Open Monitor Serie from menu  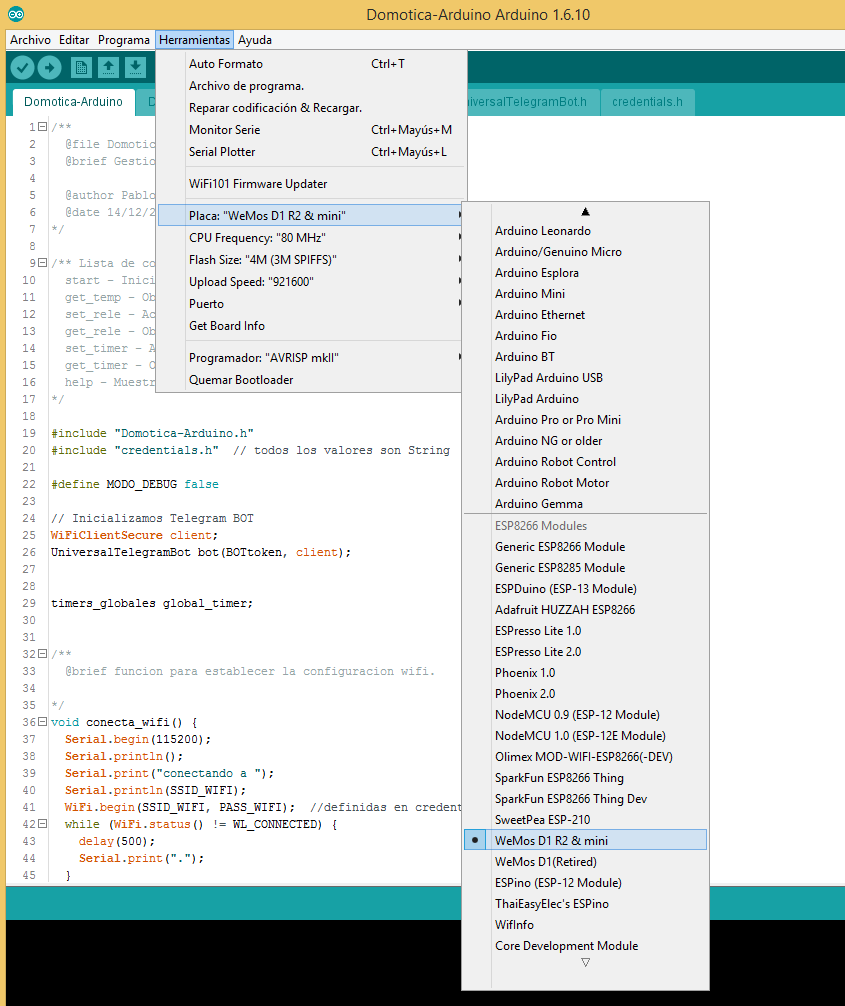[311, 130]
